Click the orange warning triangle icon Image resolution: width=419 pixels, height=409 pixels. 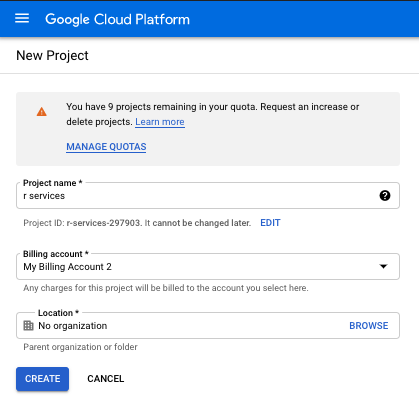point(42,112)
